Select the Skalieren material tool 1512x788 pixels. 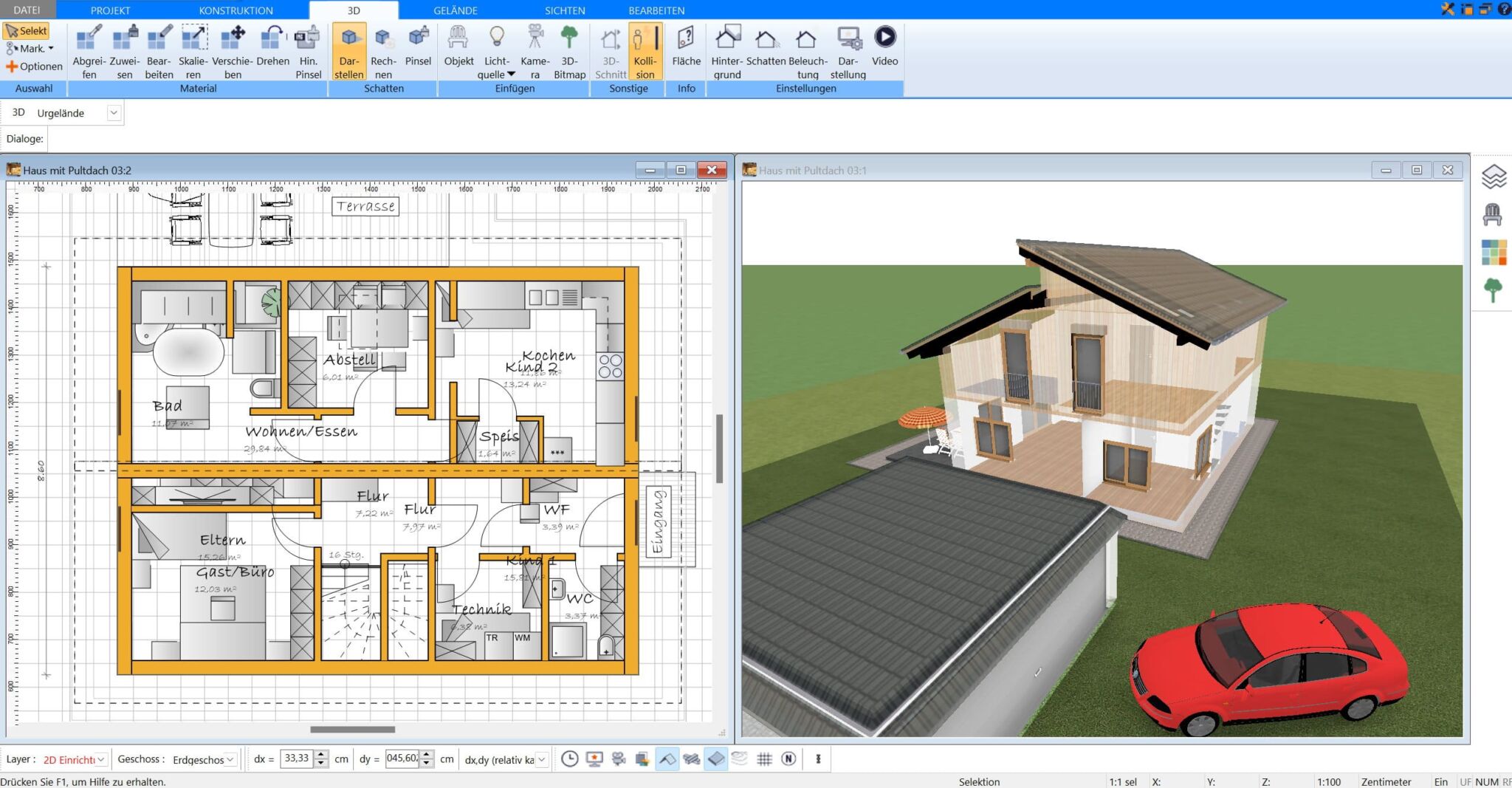(193, 49)
